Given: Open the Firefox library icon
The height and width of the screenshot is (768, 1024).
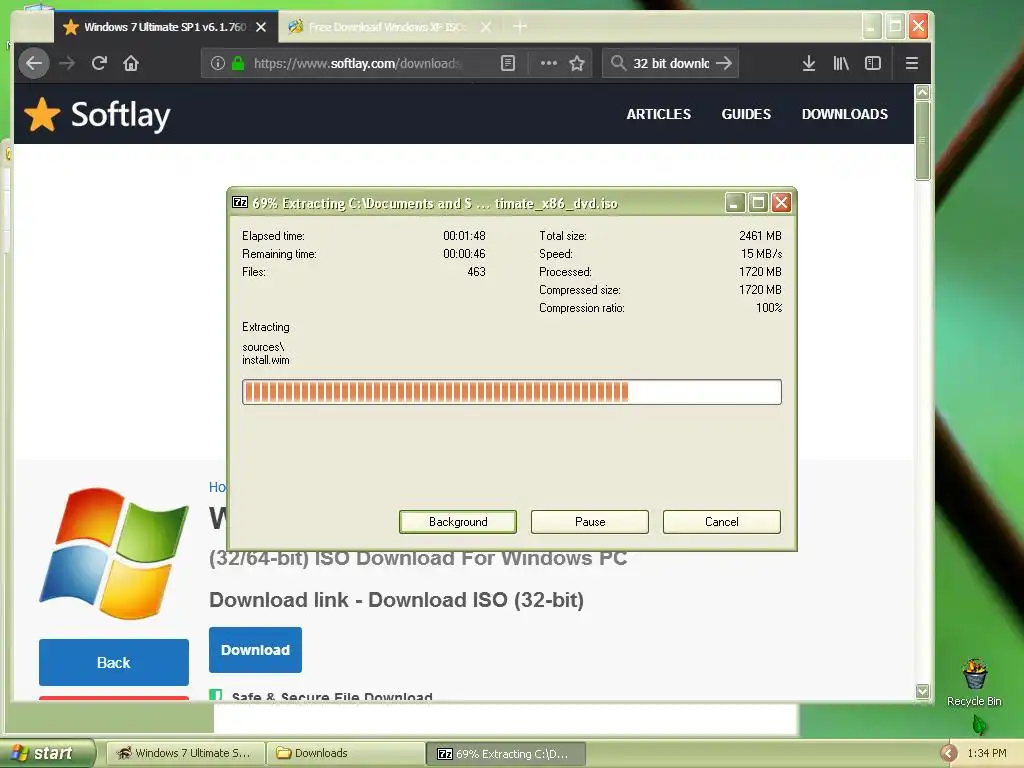Looking at the screenshot, I should coord(841,63).
